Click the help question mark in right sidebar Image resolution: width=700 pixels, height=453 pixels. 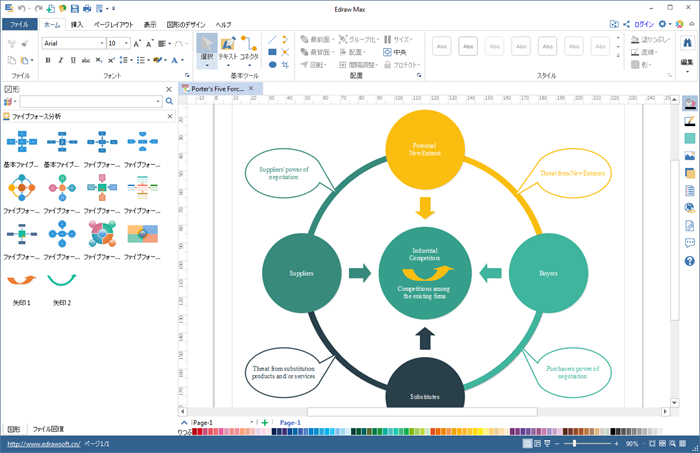pos(689,261)
